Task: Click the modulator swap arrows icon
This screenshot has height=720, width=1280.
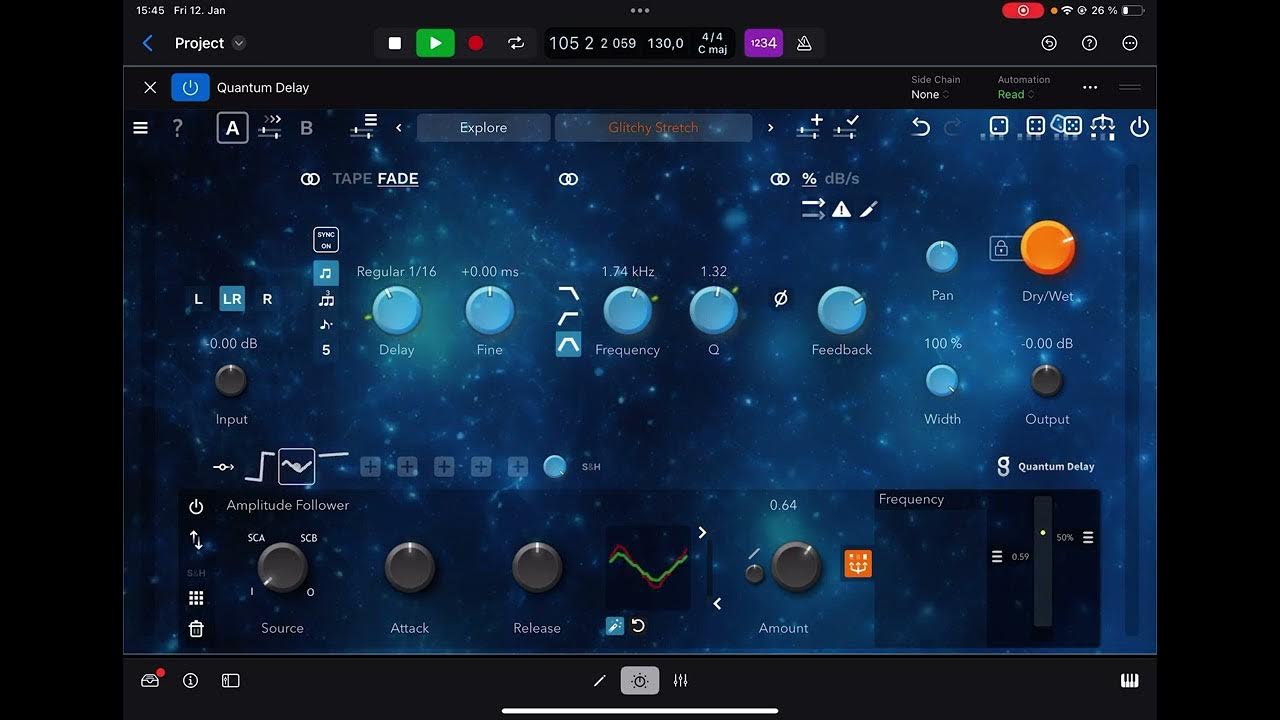Action: click(196, 540)
